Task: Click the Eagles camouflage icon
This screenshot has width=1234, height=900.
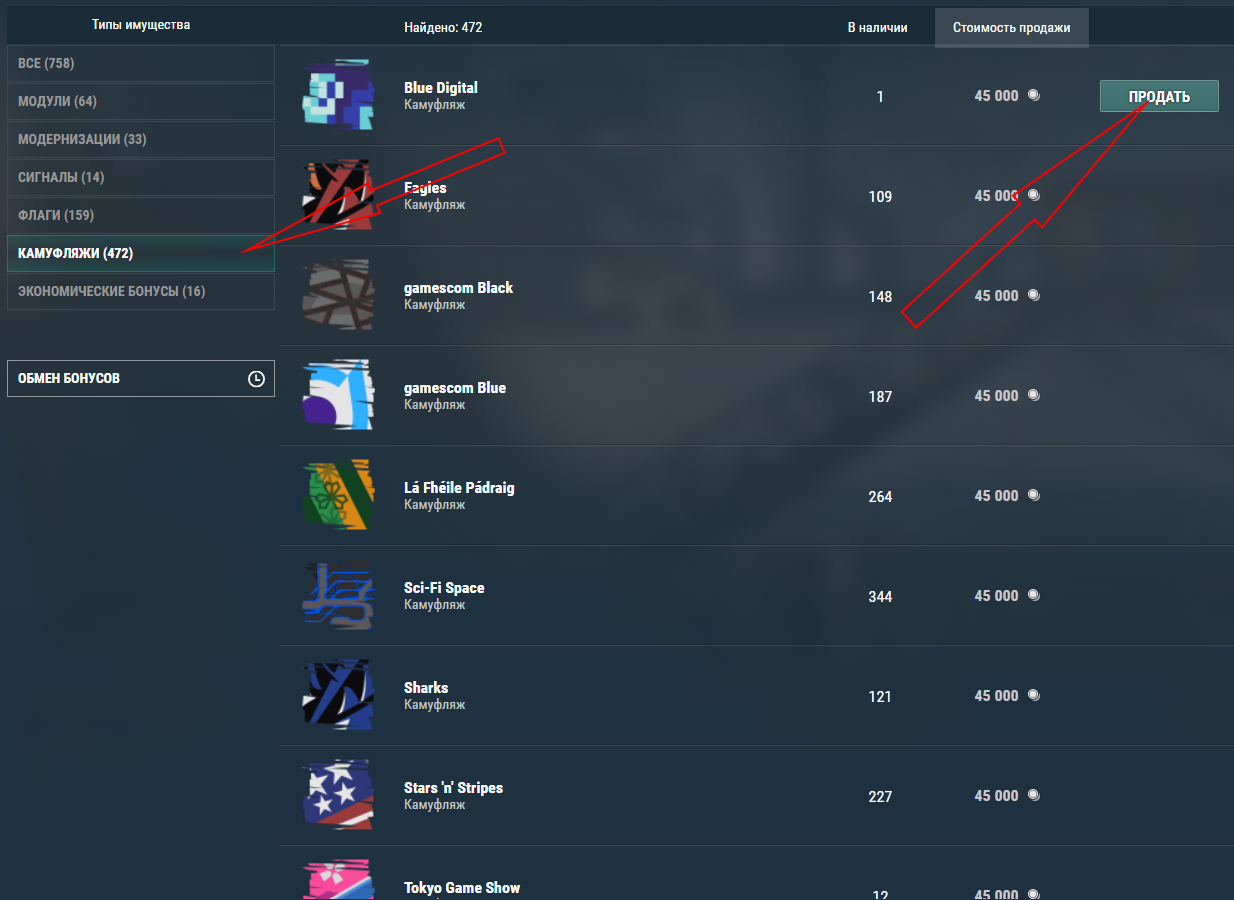Action: click(x=338, y=195)
